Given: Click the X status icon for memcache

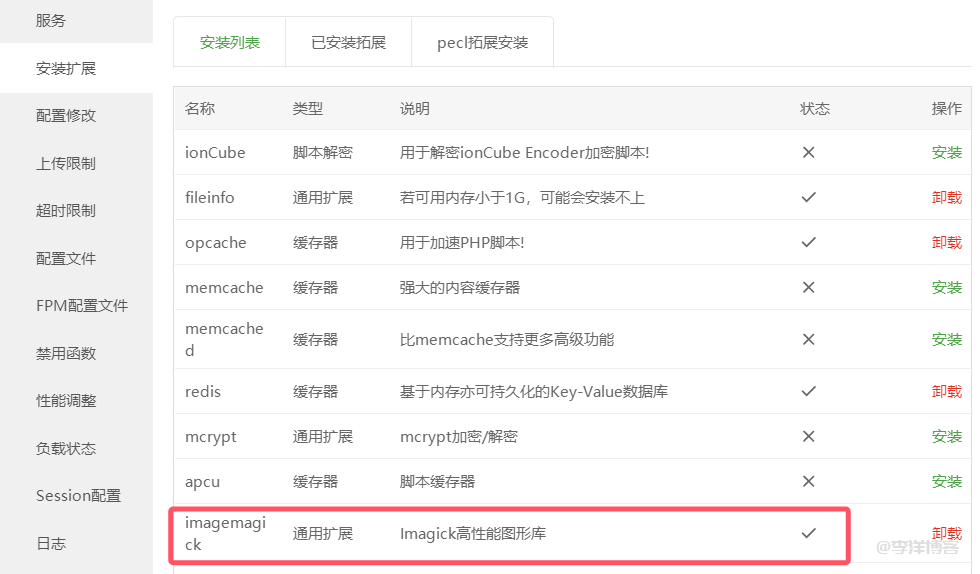Looking at the screenshot, I should (x=808, y=288).
